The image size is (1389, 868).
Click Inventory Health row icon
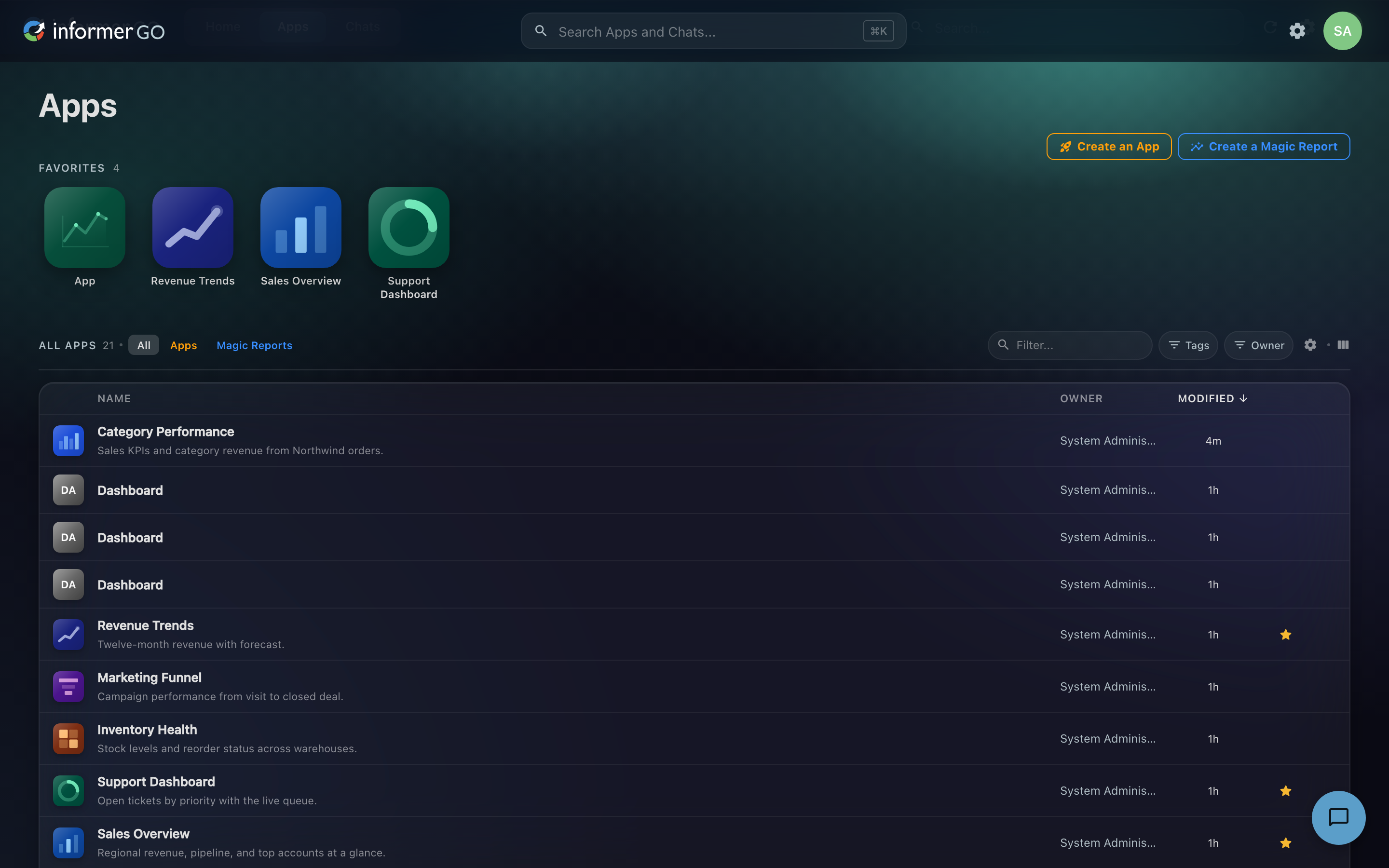coord(68,739)
